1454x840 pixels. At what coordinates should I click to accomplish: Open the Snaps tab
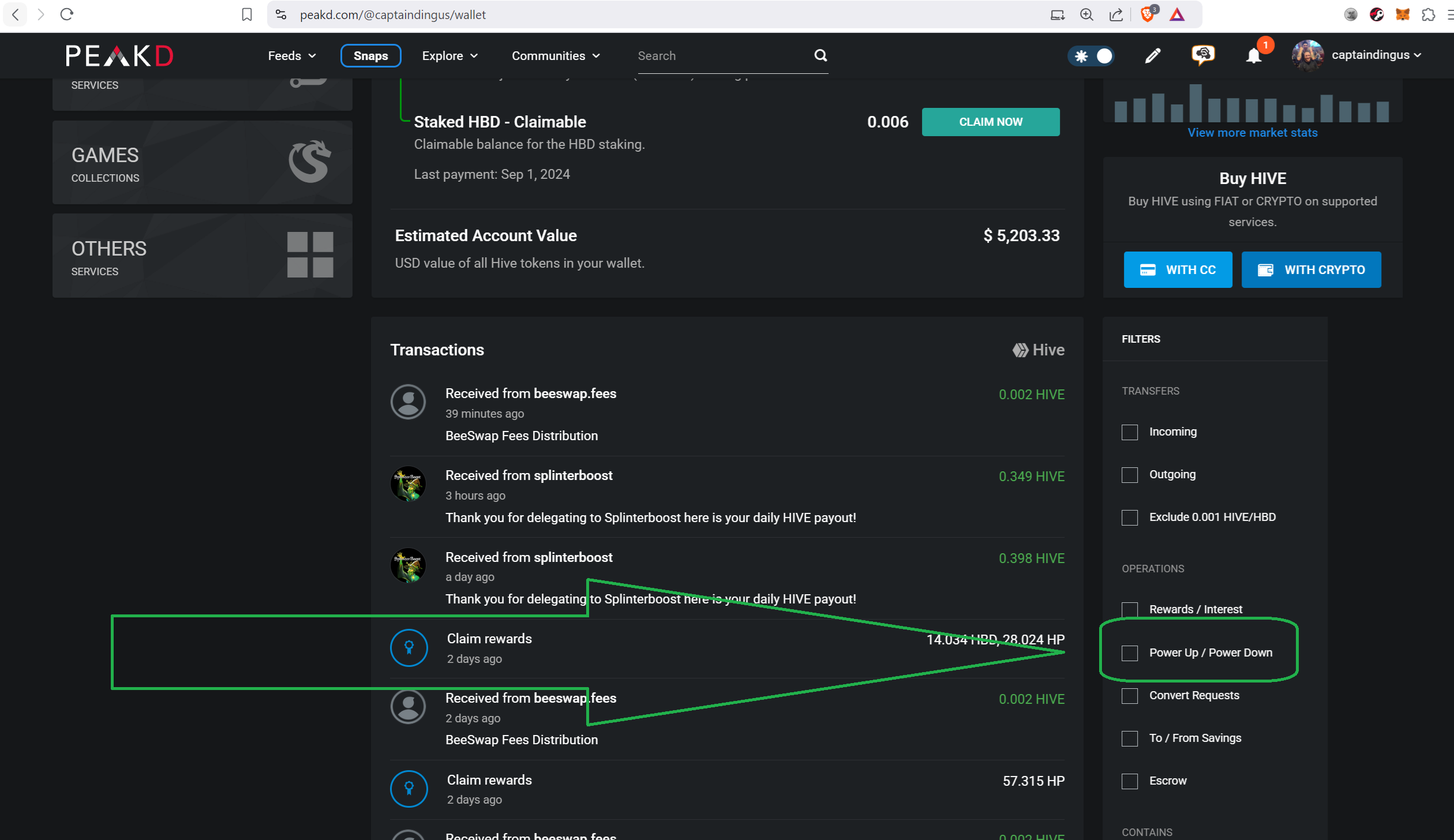click(x=370, y=56)
